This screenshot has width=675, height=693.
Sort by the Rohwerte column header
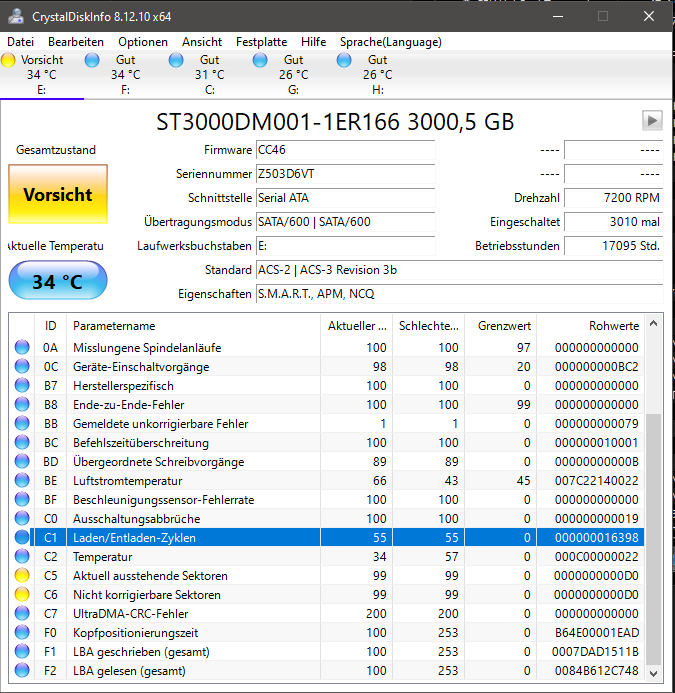click(590, 326)
